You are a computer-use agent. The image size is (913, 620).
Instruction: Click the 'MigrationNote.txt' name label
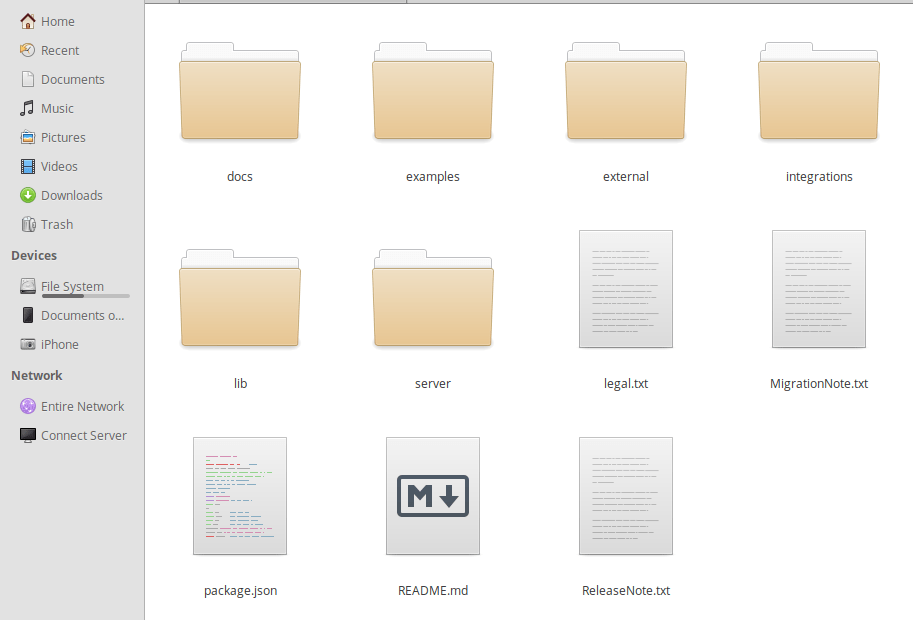tap(819, 383)
